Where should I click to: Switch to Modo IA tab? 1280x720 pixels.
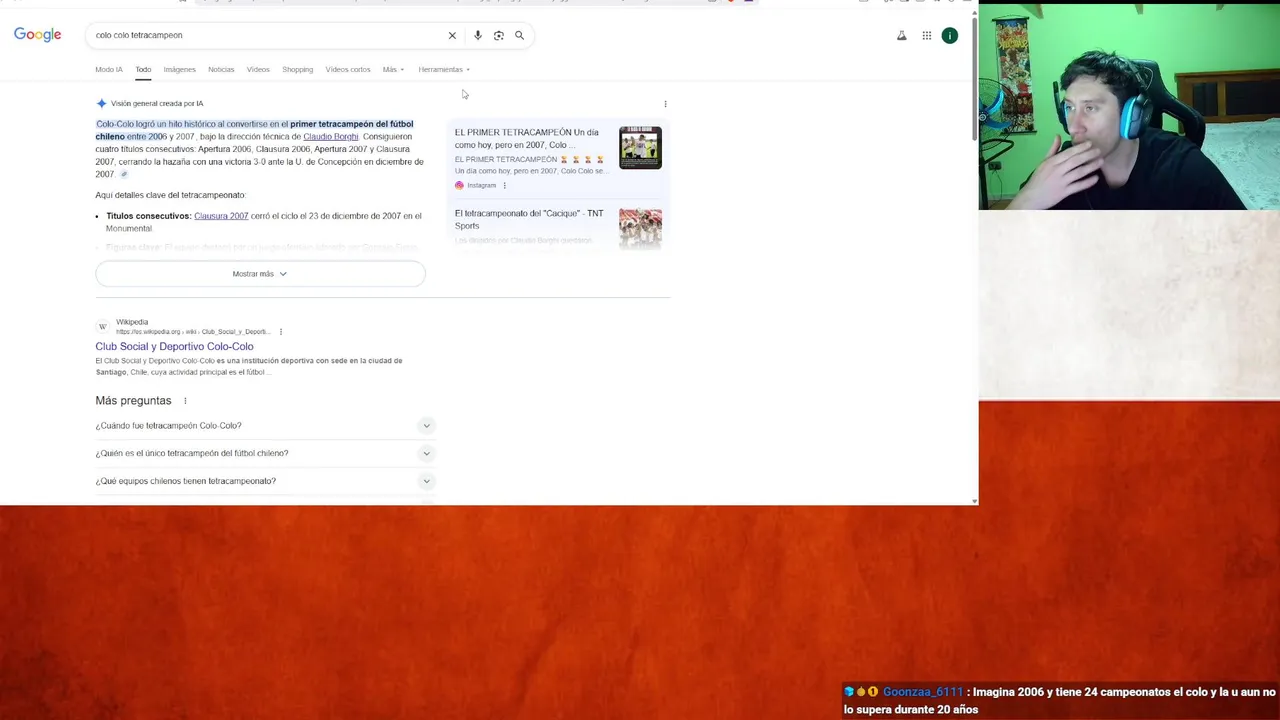click(109, 69)
